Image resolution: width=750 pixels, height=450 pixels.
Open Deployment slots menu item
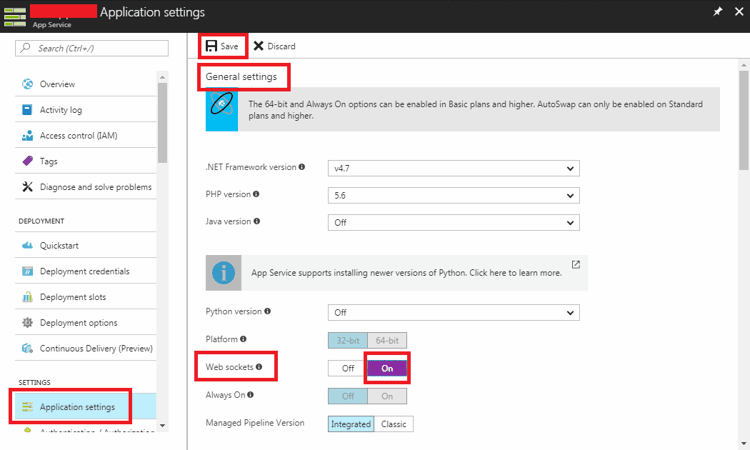[86, 297]
